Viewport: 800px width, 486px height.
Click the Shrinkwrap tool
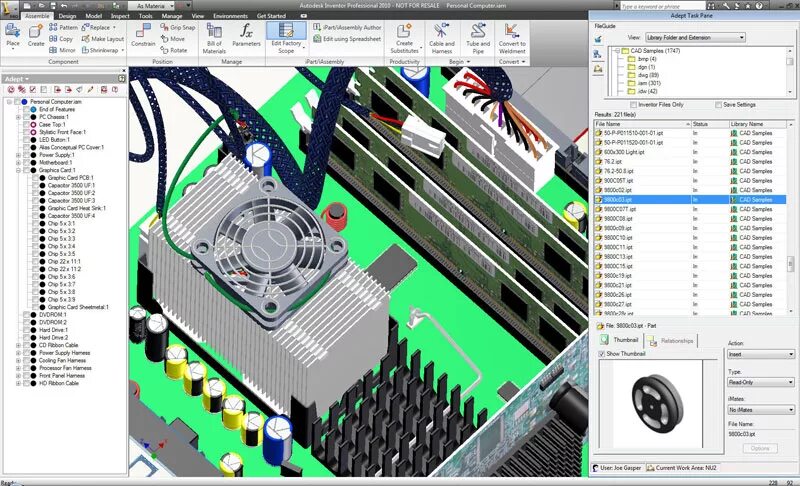tap(101, 50)
